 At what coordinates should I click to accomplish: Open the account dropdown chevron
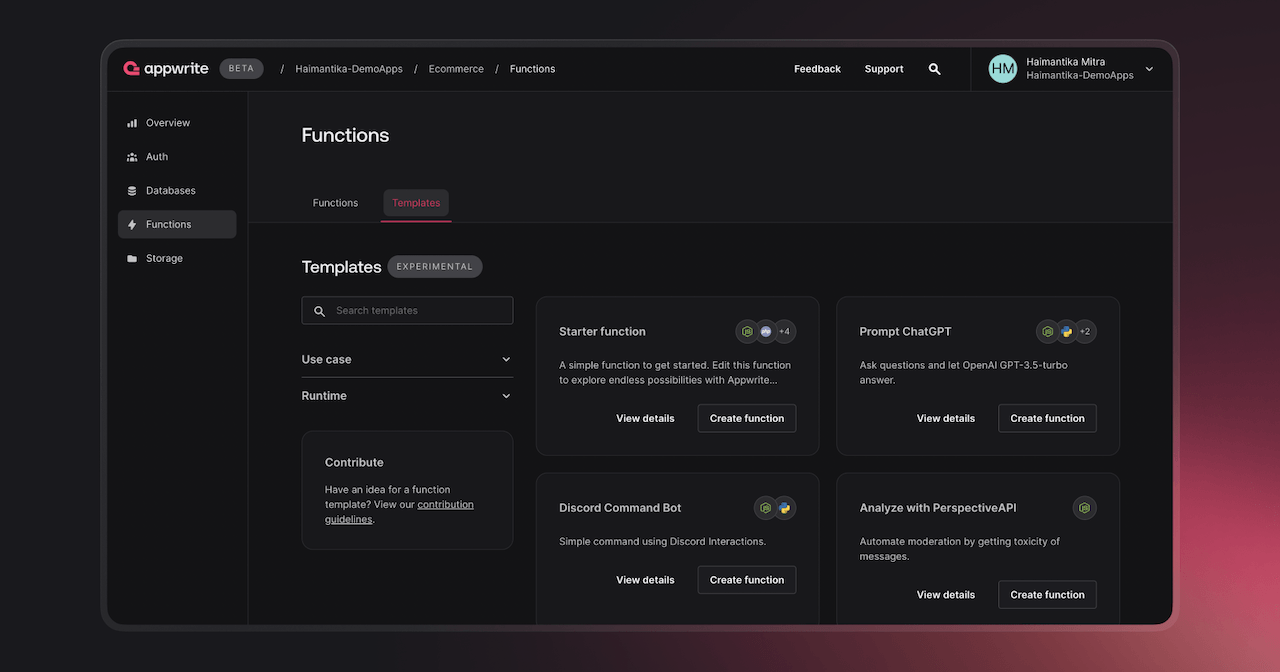point(1149,69)
